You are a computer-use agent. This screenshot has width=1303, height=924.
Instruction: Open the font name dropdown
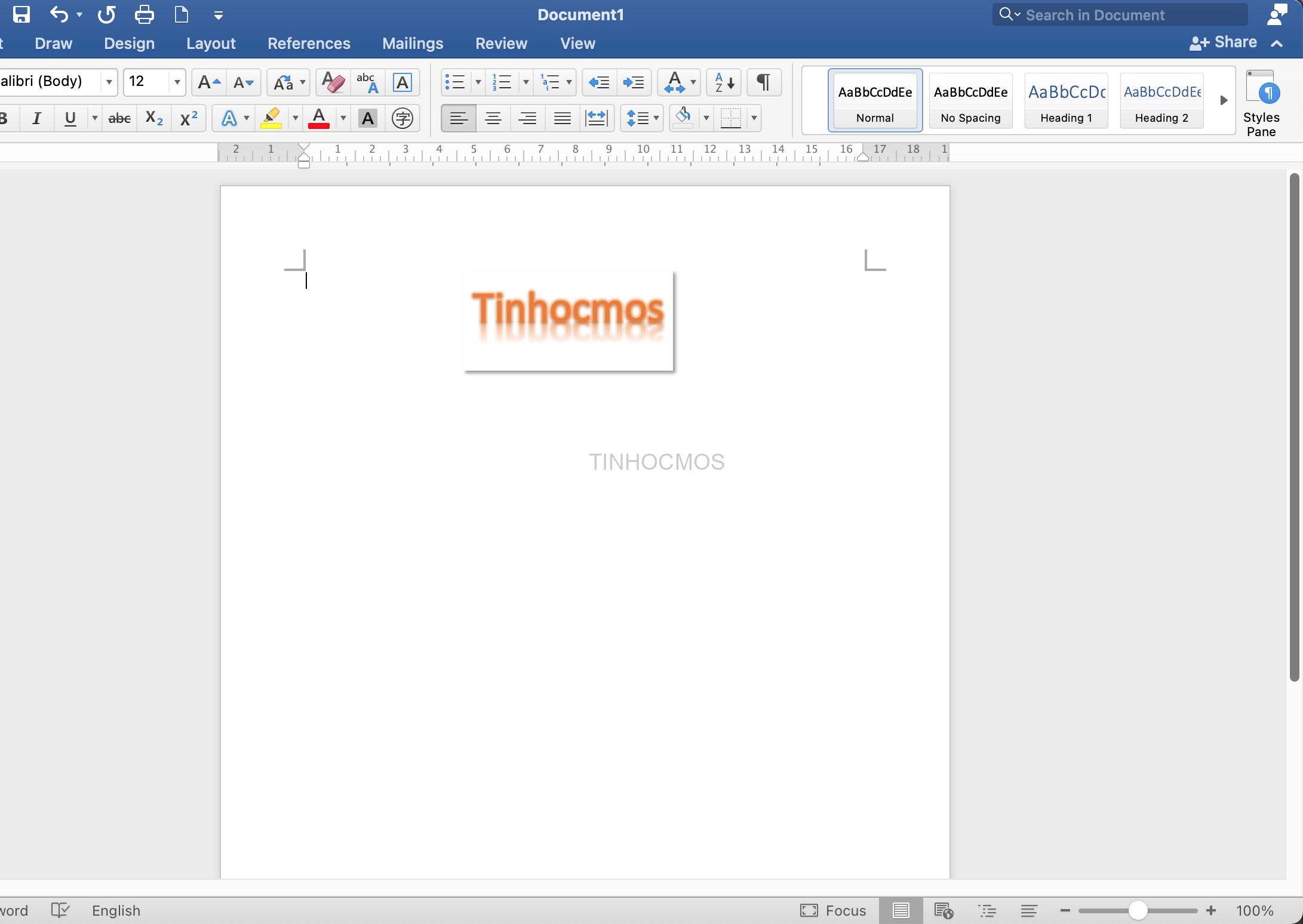click(109, 82)
